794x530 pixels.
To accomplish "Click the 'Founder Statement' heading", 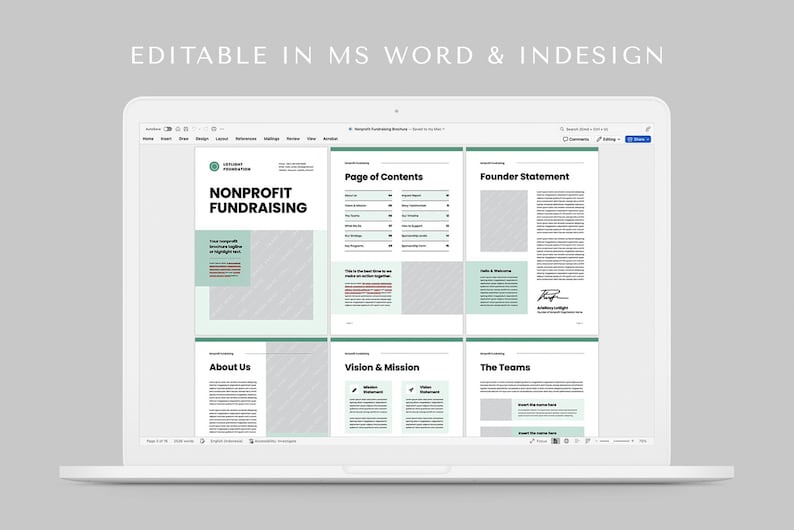I will point(524,177).
